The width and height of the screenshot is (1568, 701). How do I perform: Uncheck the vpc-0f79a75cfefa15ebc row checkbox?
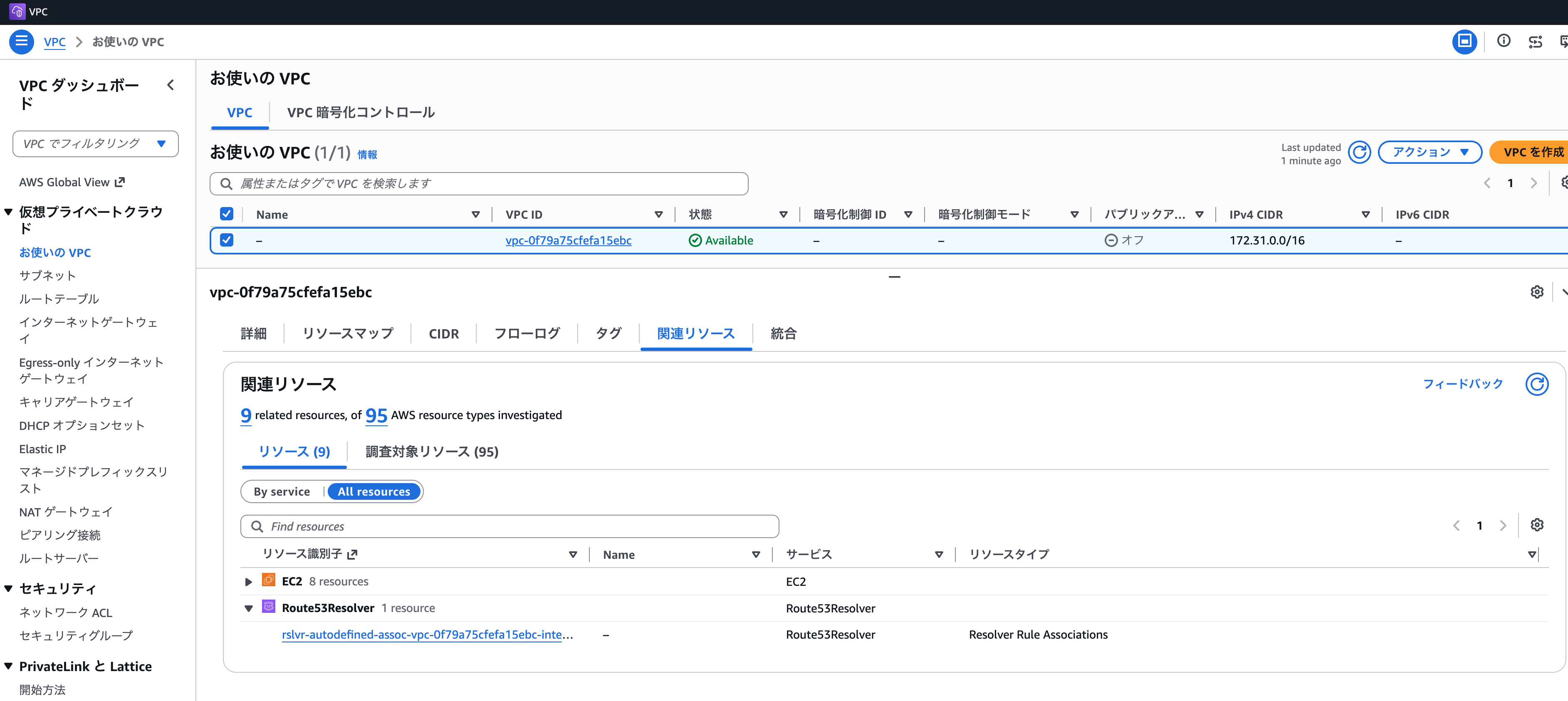(226, 240)
